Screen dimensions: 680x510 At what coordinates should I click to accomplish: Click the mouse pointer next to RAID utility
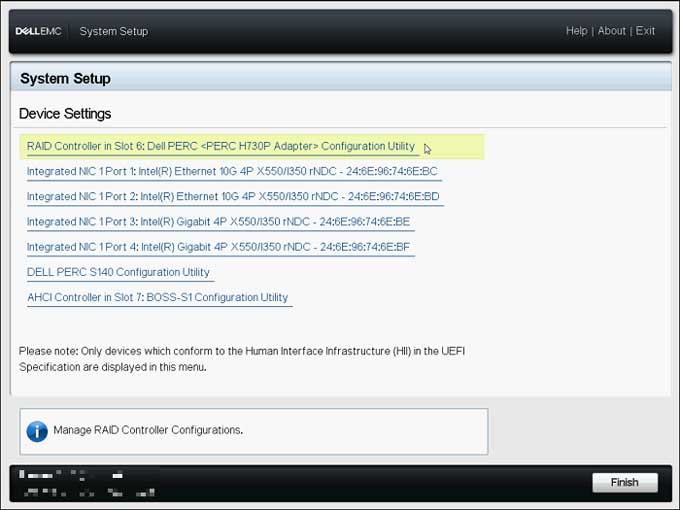(x=427, y=149)
